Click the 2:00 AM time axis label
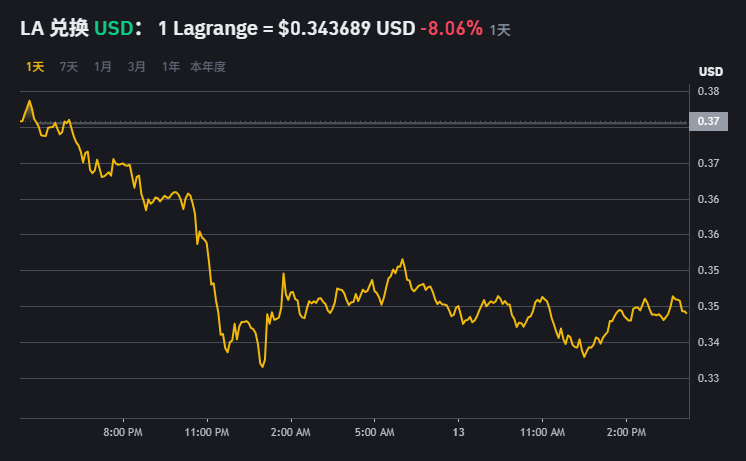 pos(291,432)
